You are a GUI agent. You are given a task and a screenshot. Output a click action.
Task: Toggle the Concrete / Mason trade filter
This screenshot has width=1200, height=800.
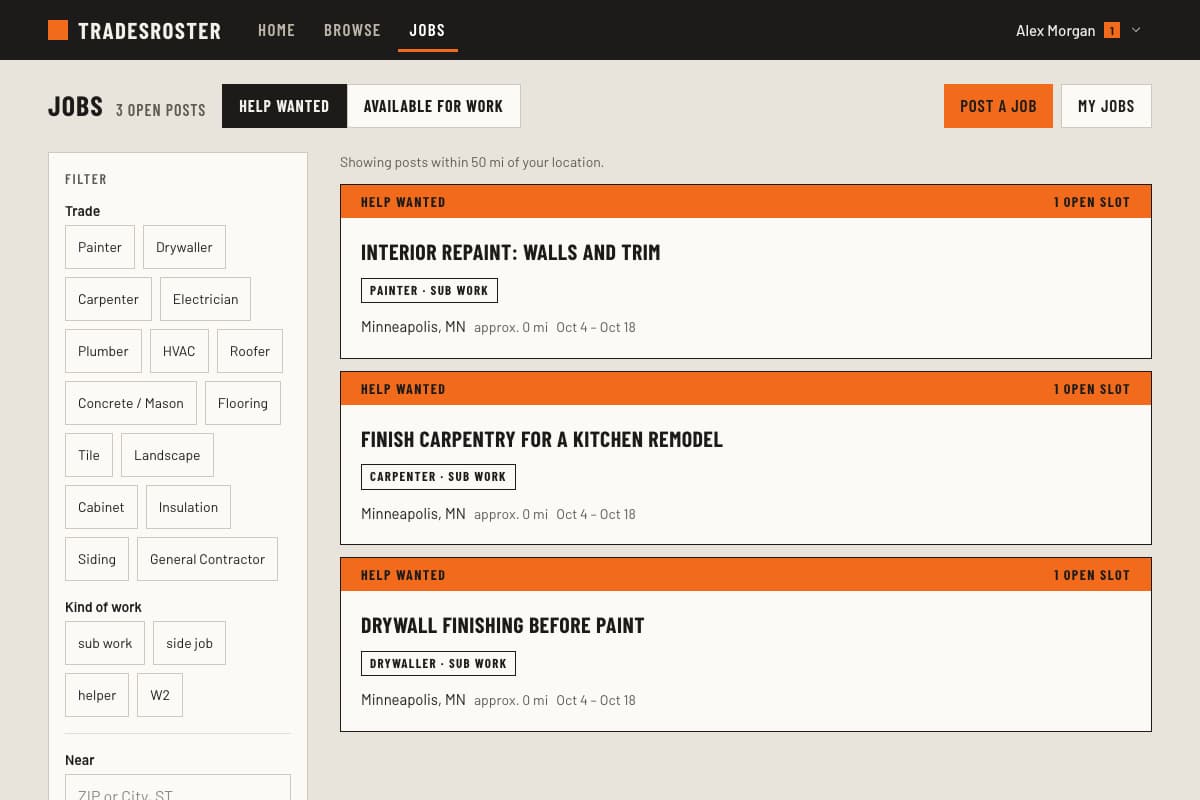tap(131, 403)
